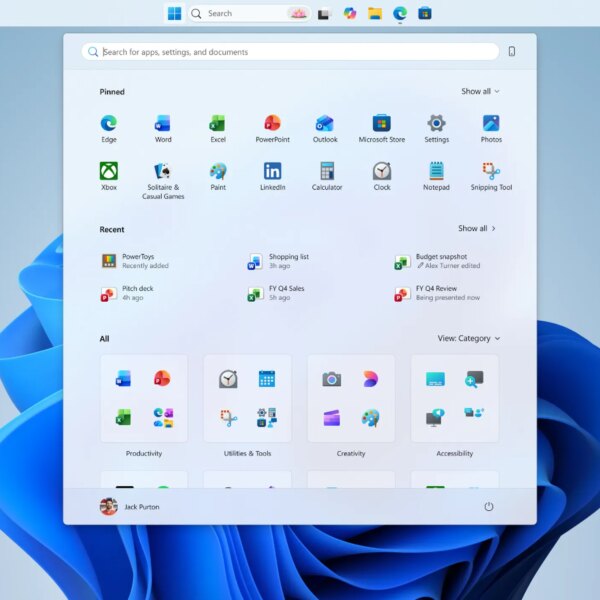Screen dimensions: 600x600
Task: Open the FY Q4 Sales spreadsheet
Action: tap(276, 293)
